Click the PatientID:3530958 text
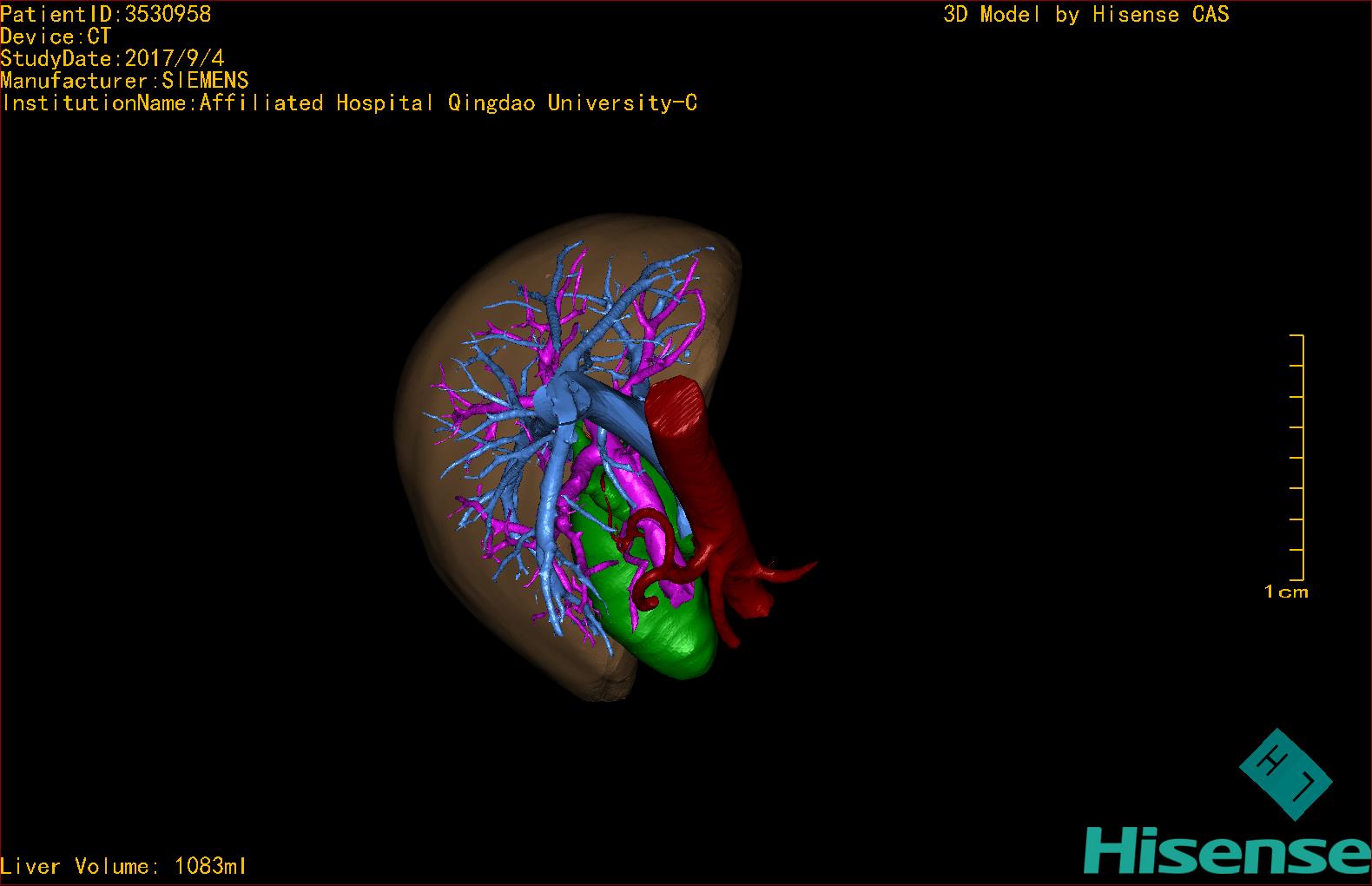 tap(106, 14)
